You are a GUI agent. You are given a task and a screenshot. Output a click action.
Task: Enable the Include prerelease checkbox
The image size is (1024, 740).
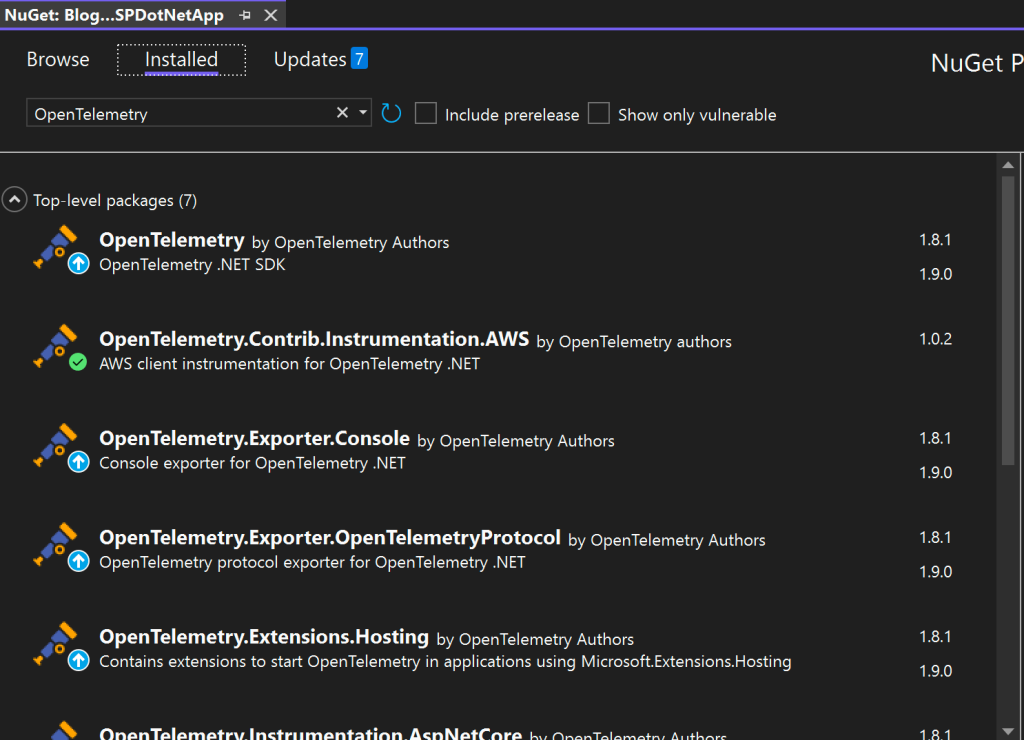425,113
